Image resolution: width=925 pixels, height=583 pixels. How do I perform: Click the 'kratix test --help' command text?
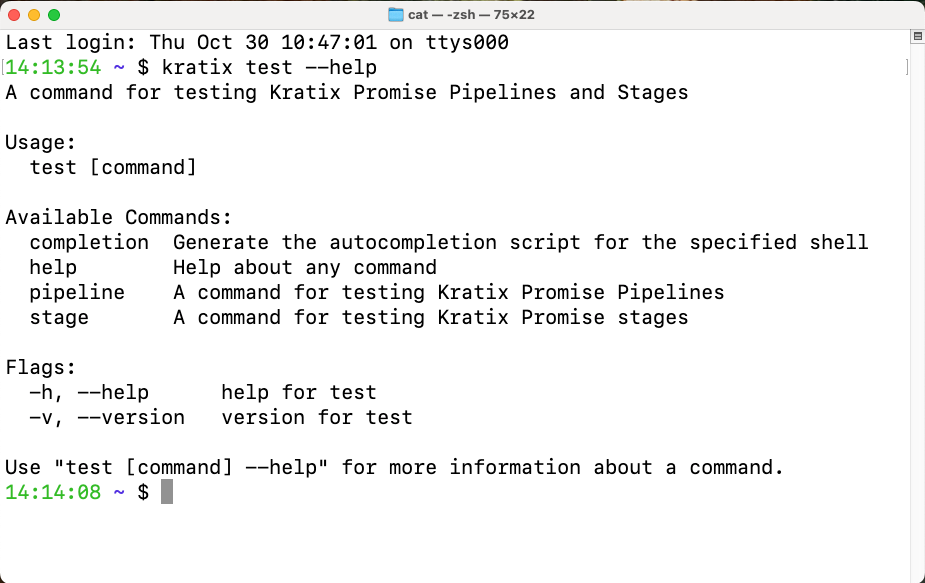pyautogui.click(x=269, y=68)
